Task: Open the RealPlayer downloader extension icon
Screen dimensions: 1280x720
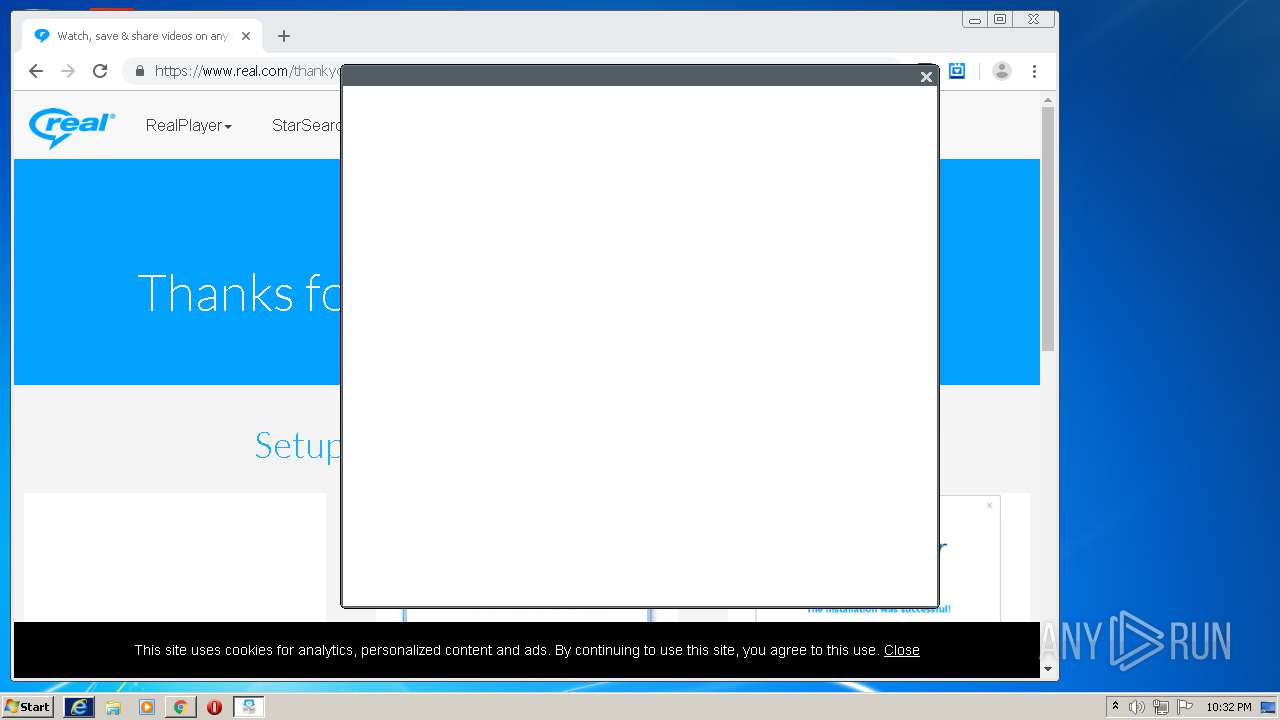Action: (x=957, y=71)
